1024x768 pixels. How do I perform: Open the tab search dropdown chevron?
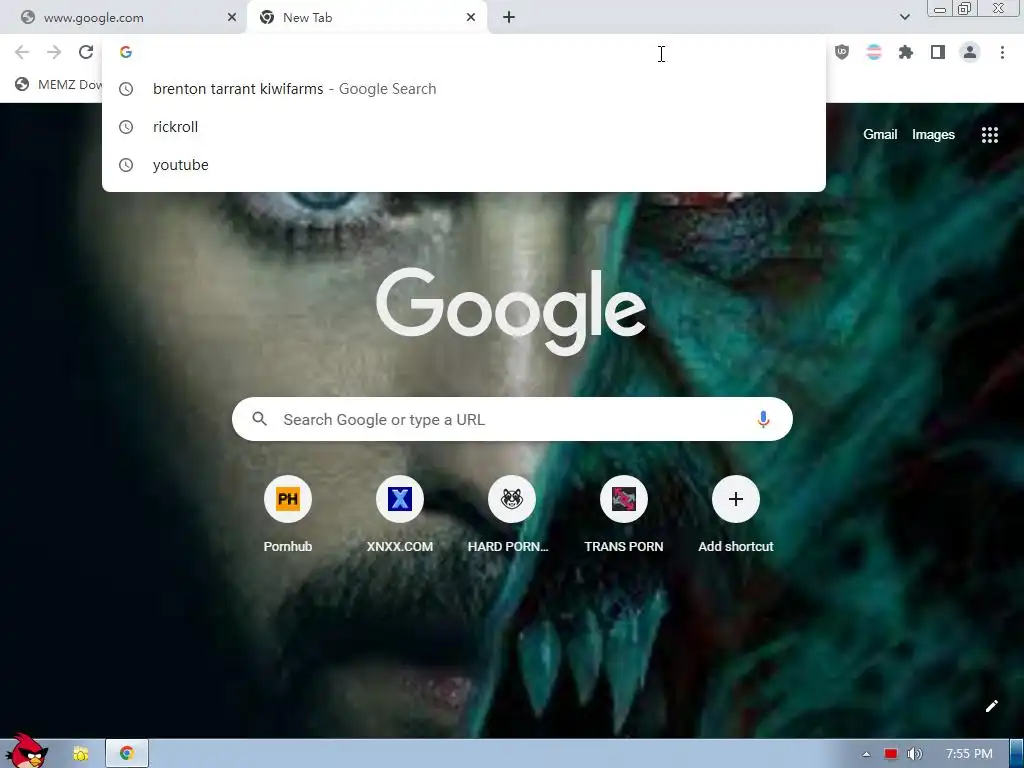[x=904, y=17]
